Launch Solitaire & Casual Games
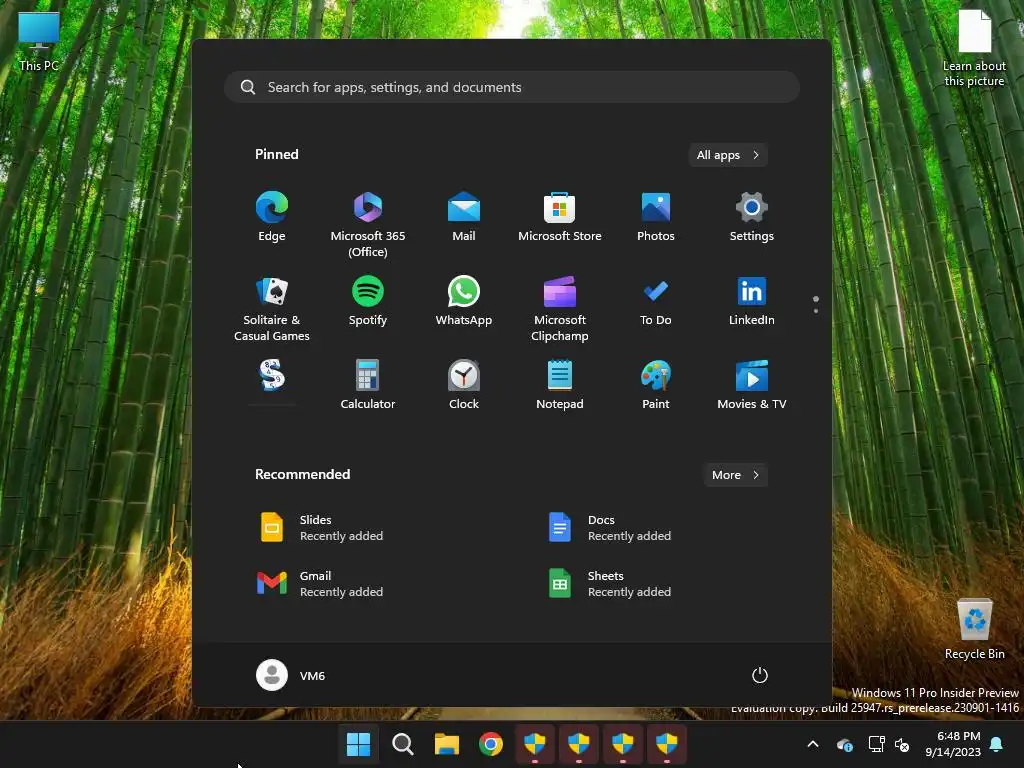Viewport: 1024px width, 768px height. coord(272,309)
